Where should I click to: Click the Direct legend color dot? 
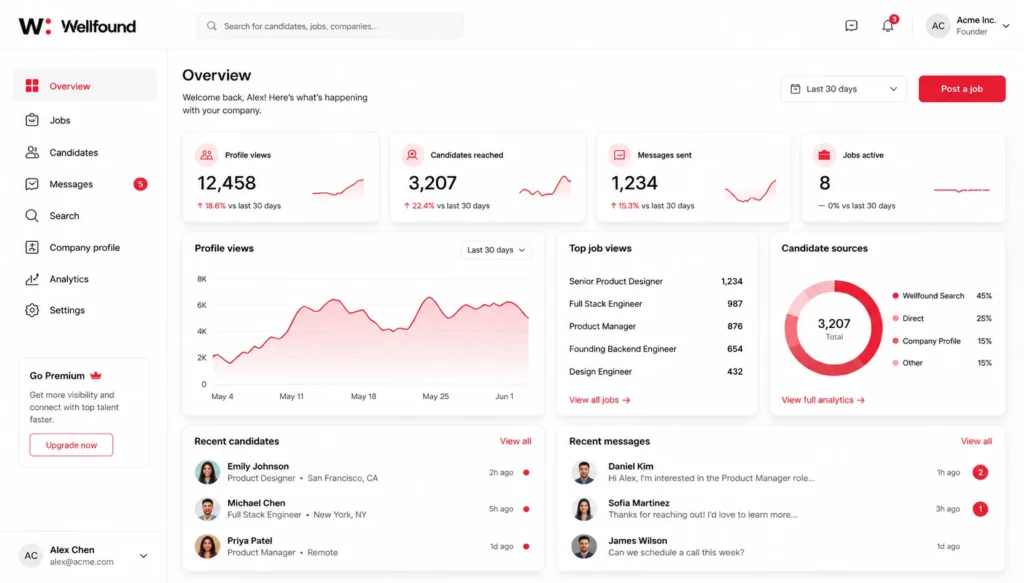click(895, 319)
